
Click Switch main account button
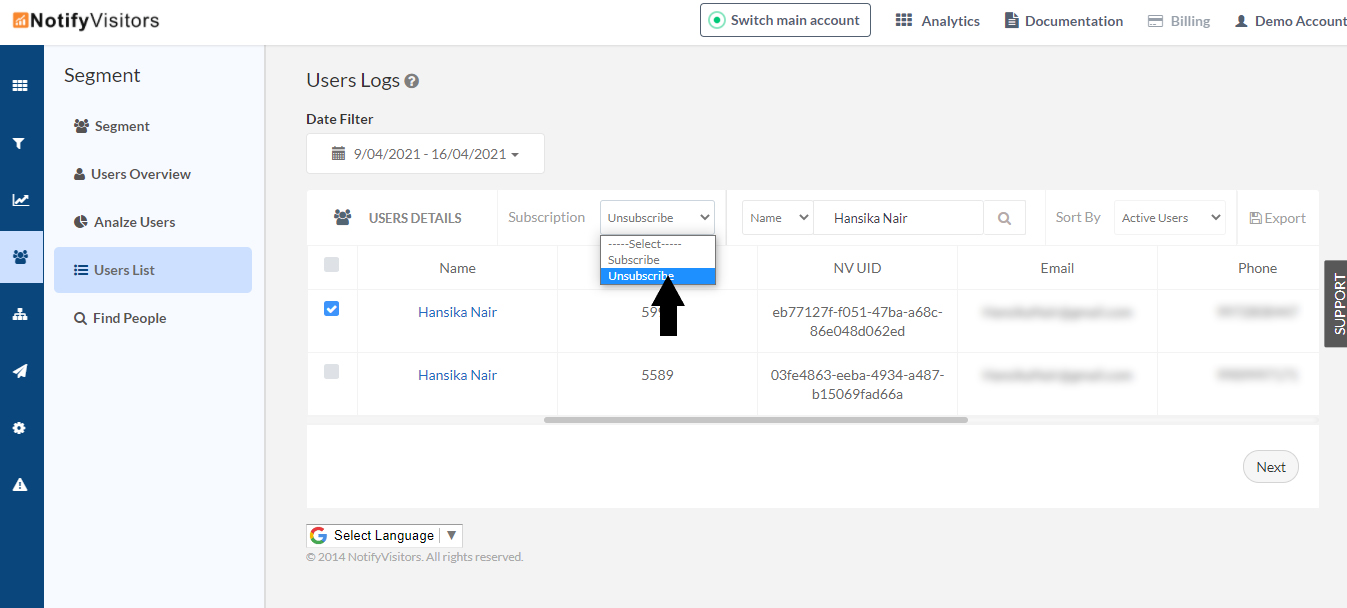[x=785, y=20]
